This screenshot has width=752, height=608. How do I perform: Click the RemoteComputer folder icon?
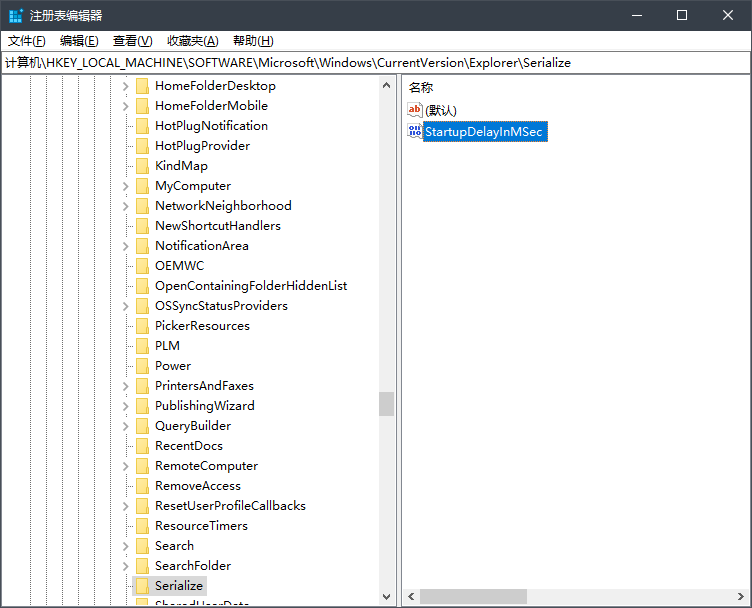pos(142,466)
